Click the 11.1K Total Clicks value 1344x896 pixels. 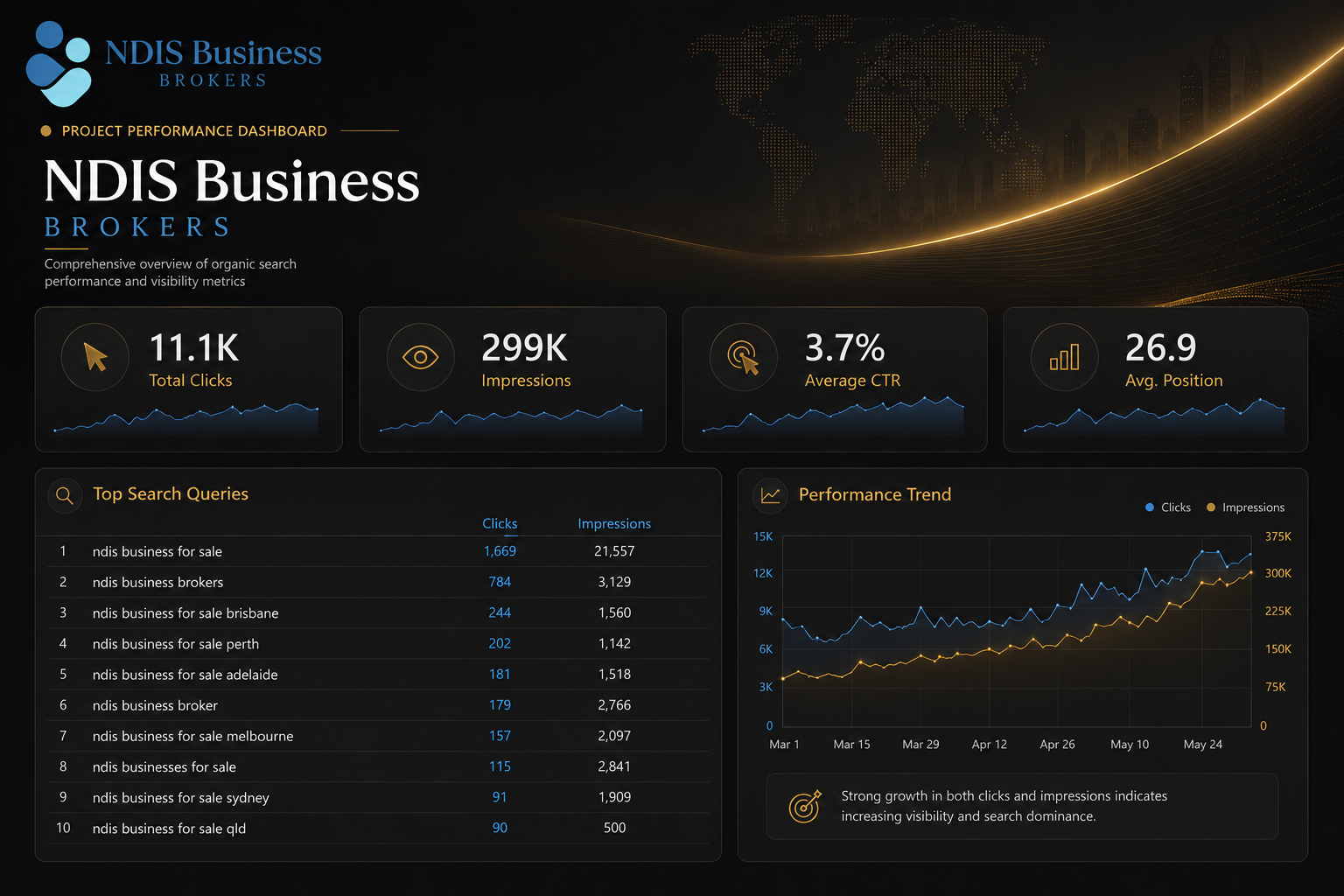coord(193,347)
